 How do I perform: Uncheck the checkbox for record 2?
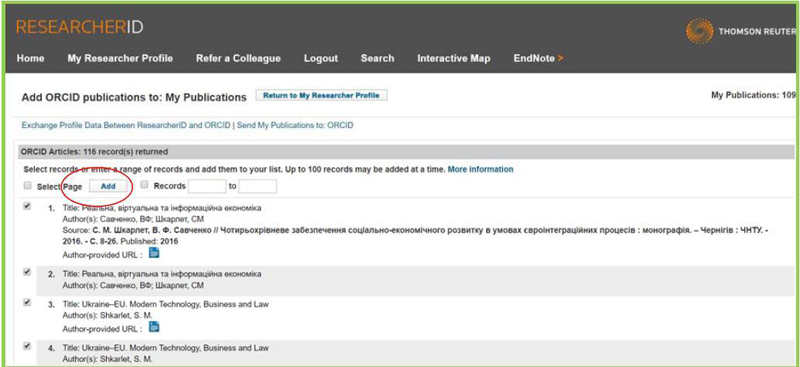pos(28,273)
